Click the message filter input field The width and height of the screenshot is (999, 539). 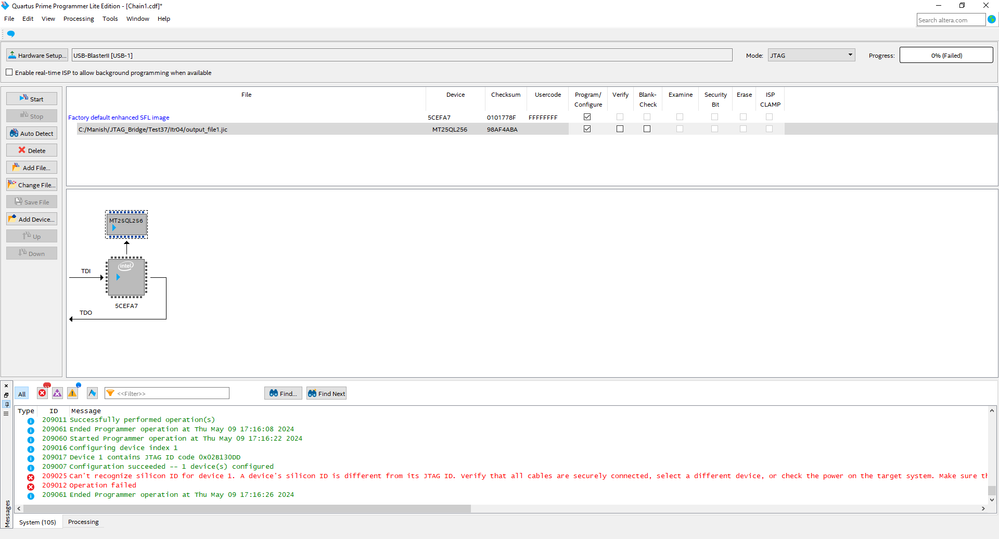[172, 394]
